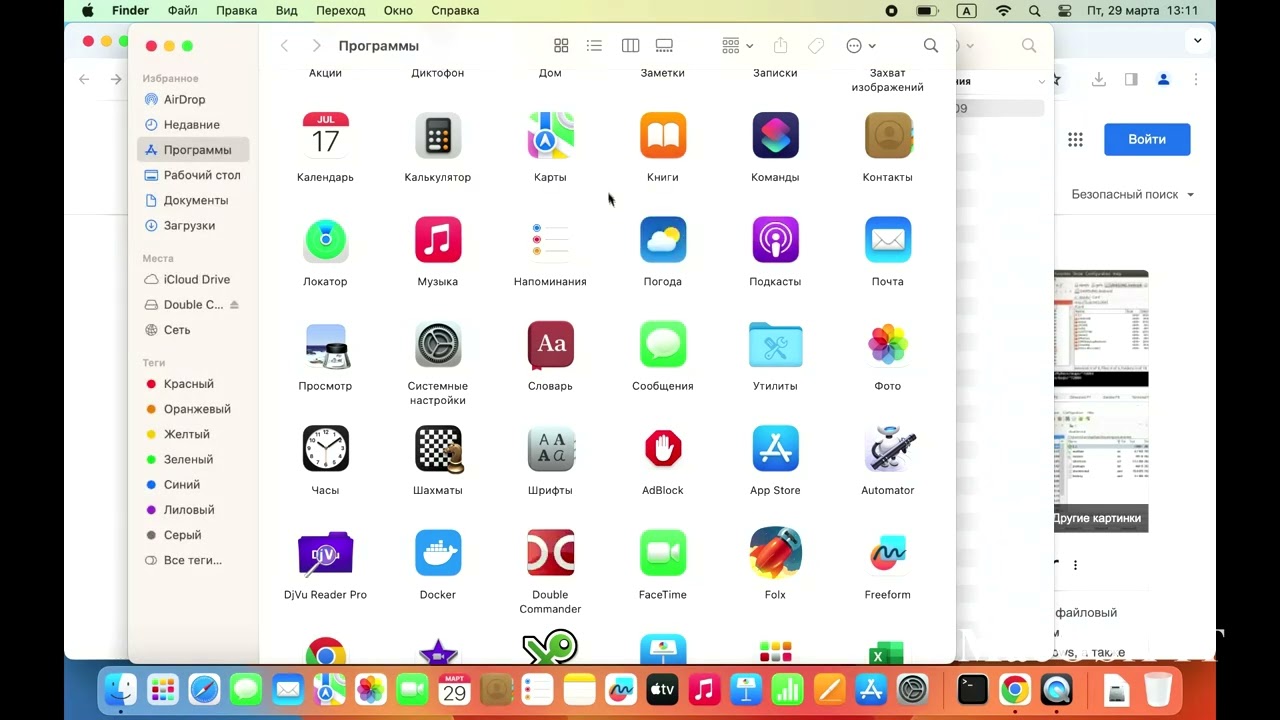Click the Локатор app icon
The image size is (1280, 720).
(325, 240)
